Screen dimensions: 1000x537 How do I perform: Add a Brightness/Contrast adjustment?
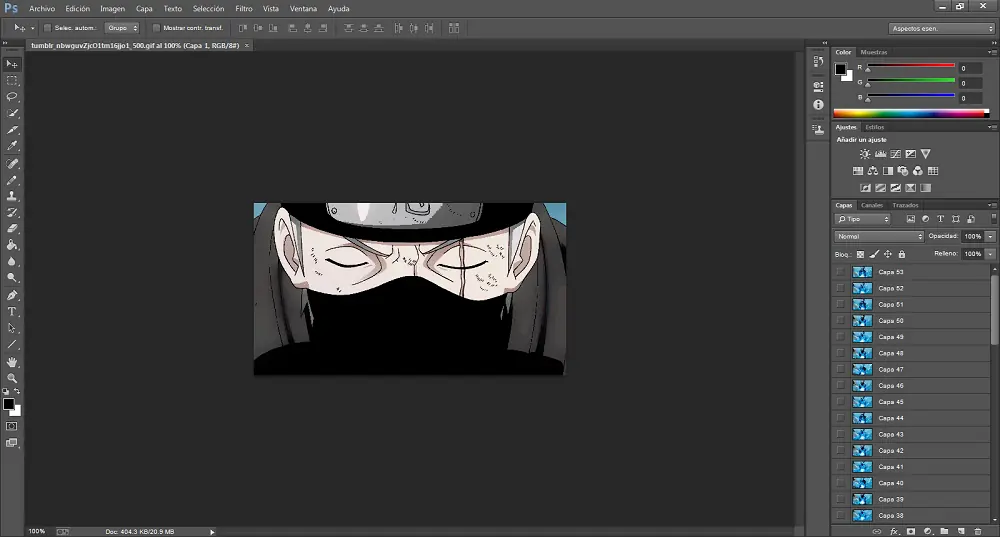tap(865, 154)
